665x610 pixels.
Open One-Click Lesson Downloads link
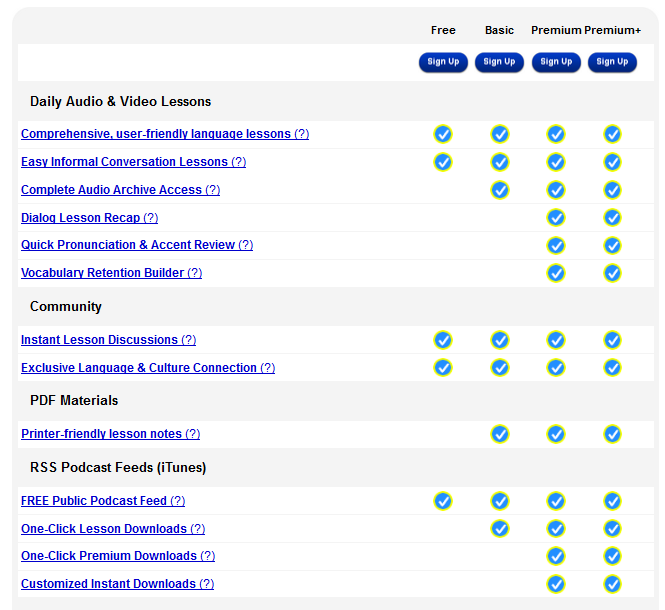pyautogui.click(x=113, y=529)
